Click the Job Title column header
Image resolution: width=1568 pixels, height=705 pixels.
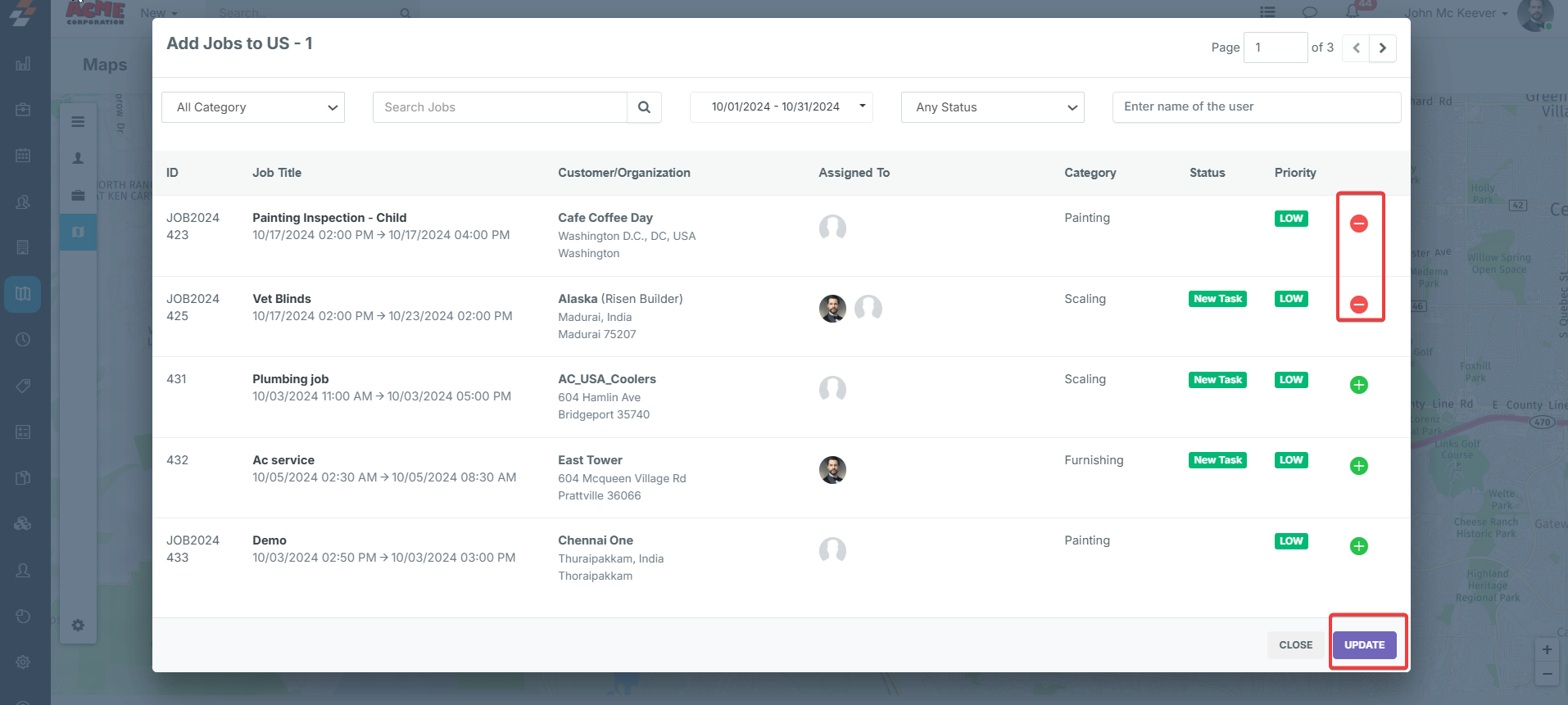click(277, 173)
